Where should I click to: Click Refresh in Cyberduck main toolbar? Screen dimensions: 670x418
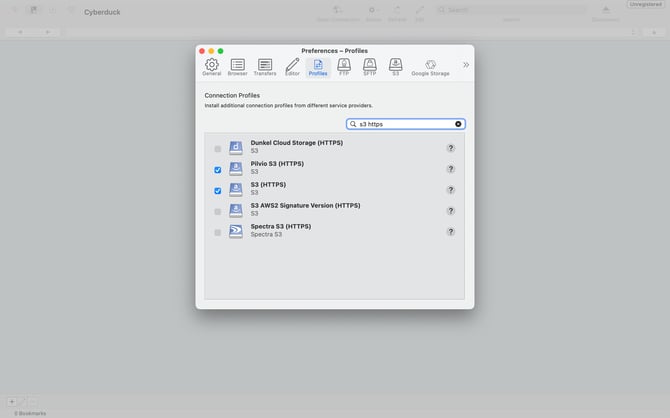point(397,13)
